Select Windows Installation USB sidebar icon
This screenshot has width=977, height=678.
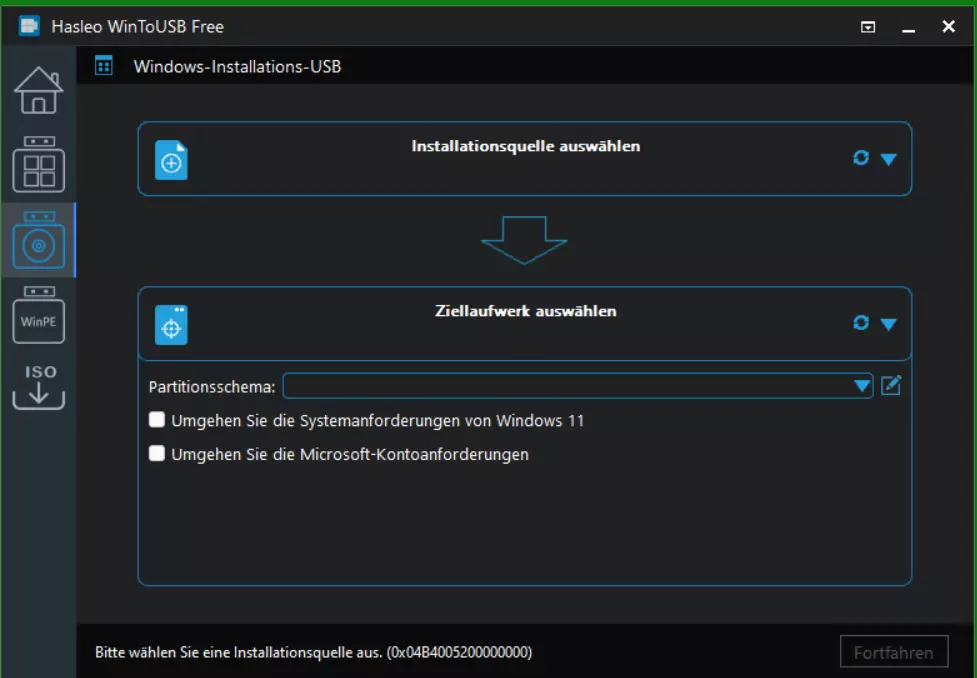tap(38, 240)
